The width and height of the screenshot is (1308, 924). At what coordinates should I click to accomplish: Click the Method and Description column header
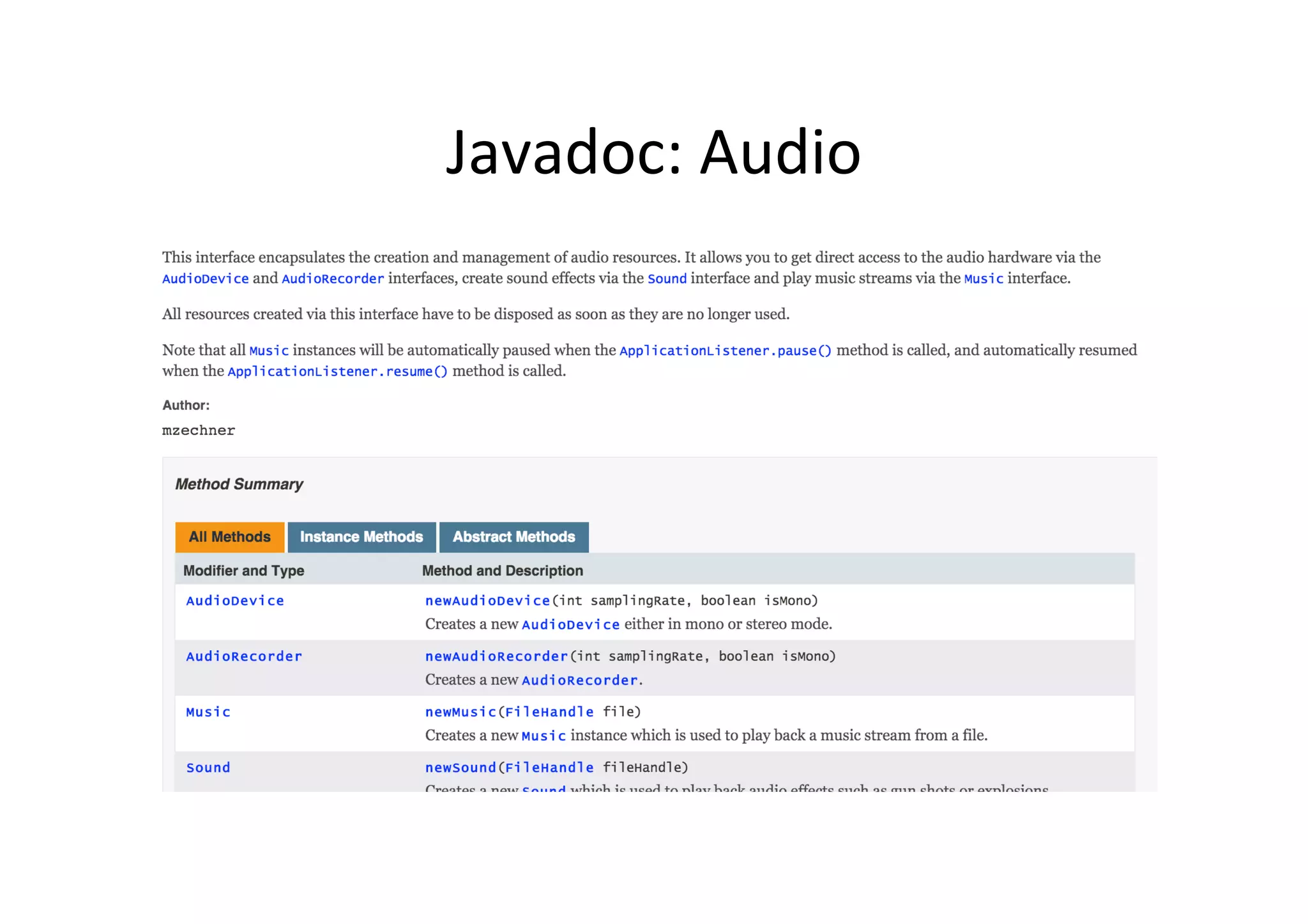(503, 571)
